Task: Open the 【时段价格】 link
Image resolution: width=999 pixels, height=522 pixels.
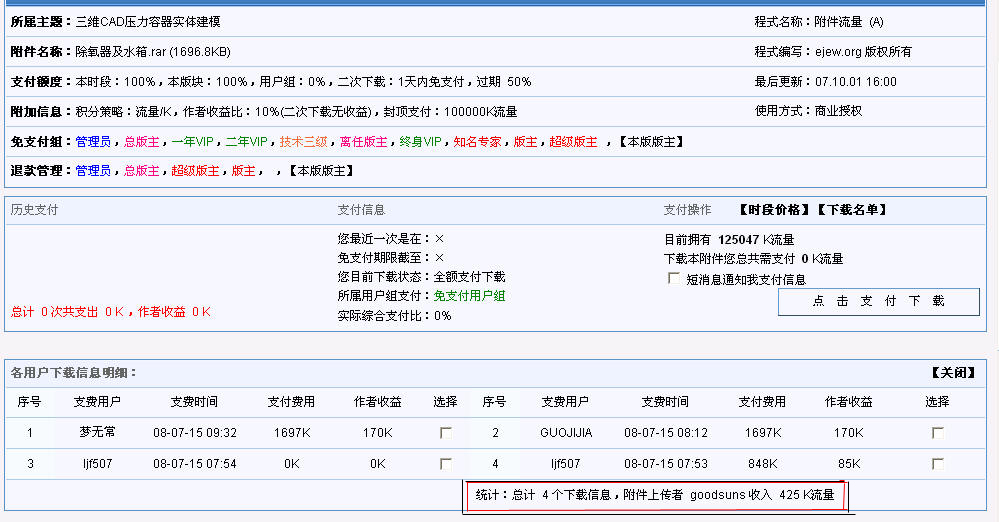Action: coord(773,210)
